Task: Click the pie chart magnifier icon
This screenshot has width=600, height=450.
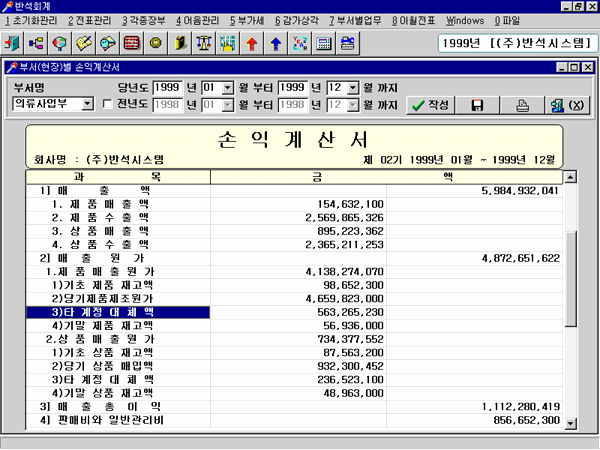Action: point(60,43)
